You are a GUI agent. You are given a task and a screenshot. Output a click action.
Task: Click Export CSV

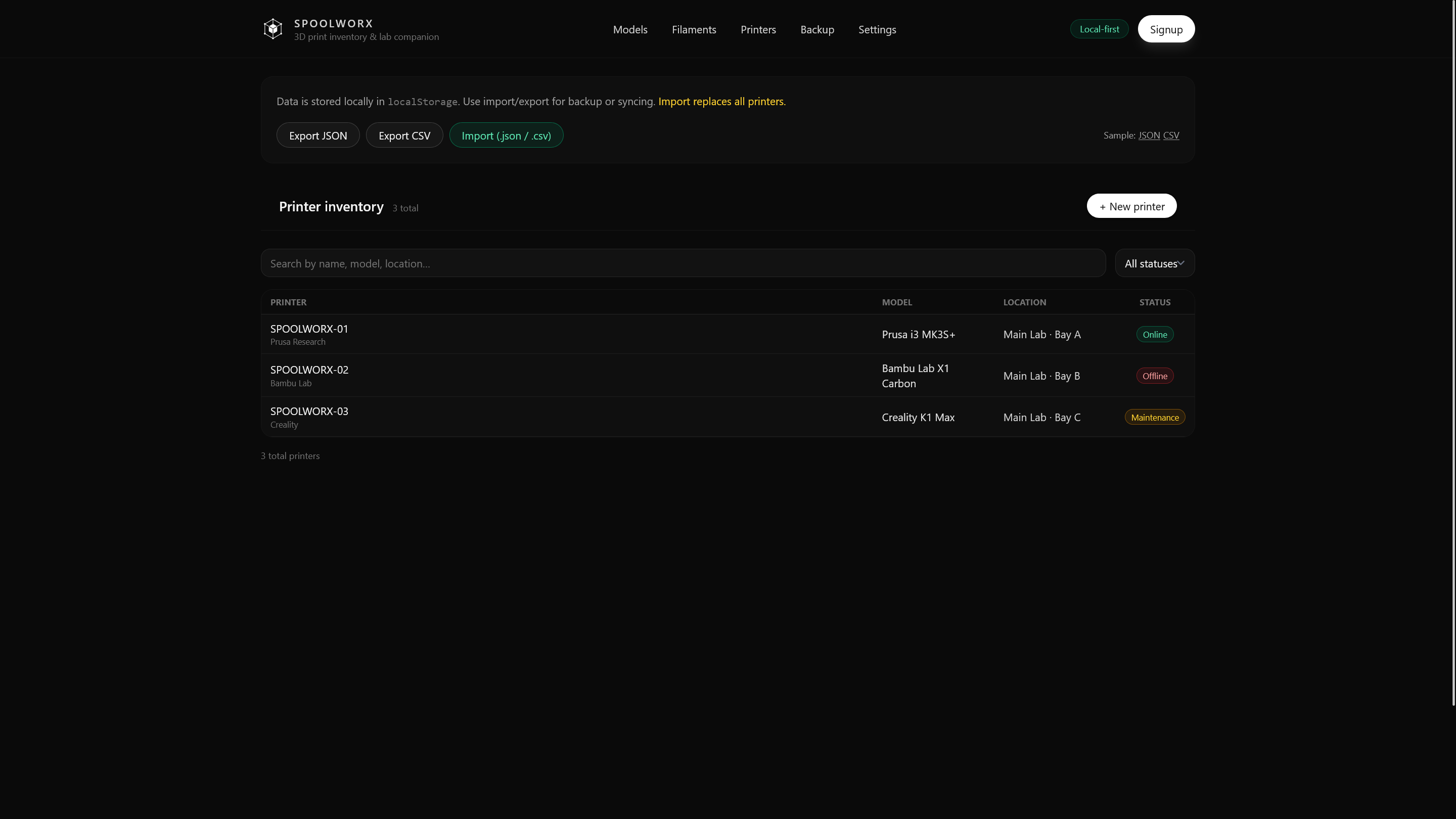(x=404, y=135)
